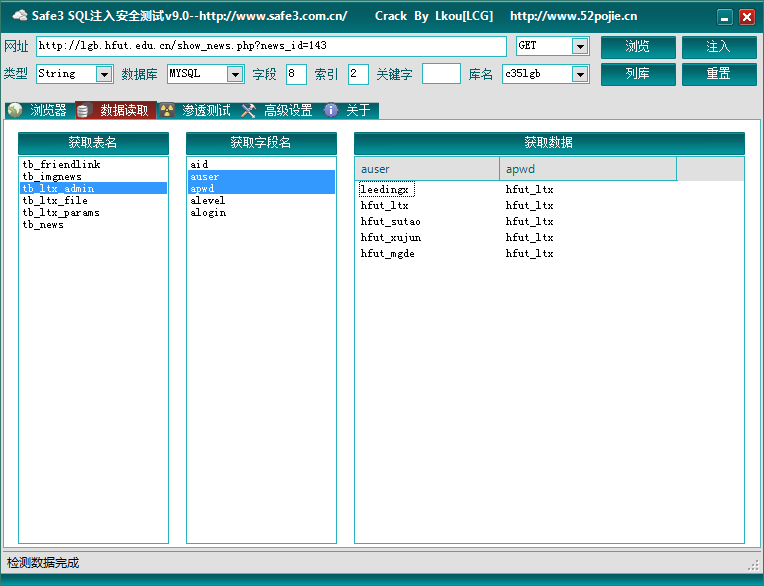
Task: Click the window resize grip corner
Action: coord(753,565)
